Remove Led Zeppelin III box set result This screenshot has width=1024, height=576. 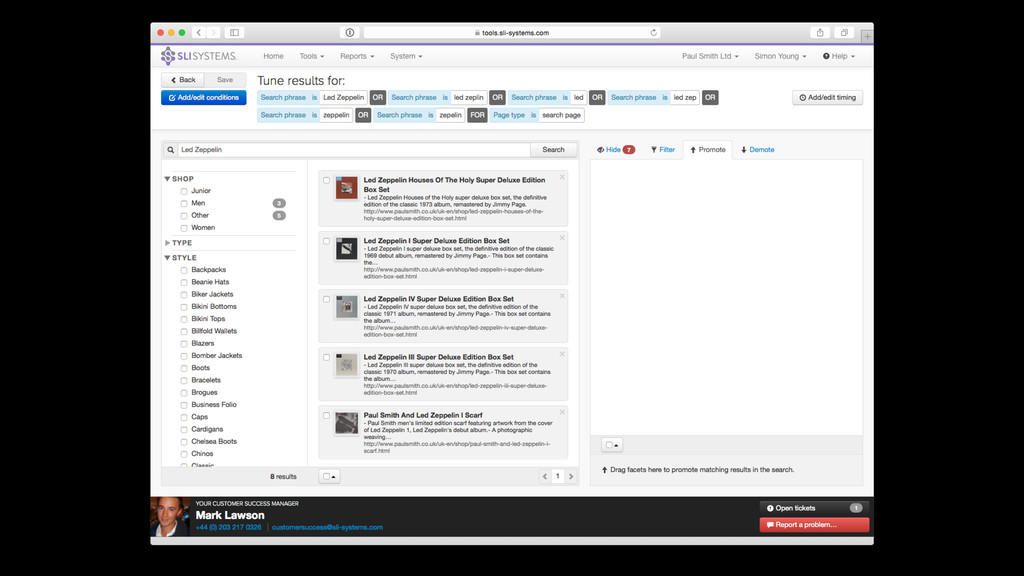point(562,354)
